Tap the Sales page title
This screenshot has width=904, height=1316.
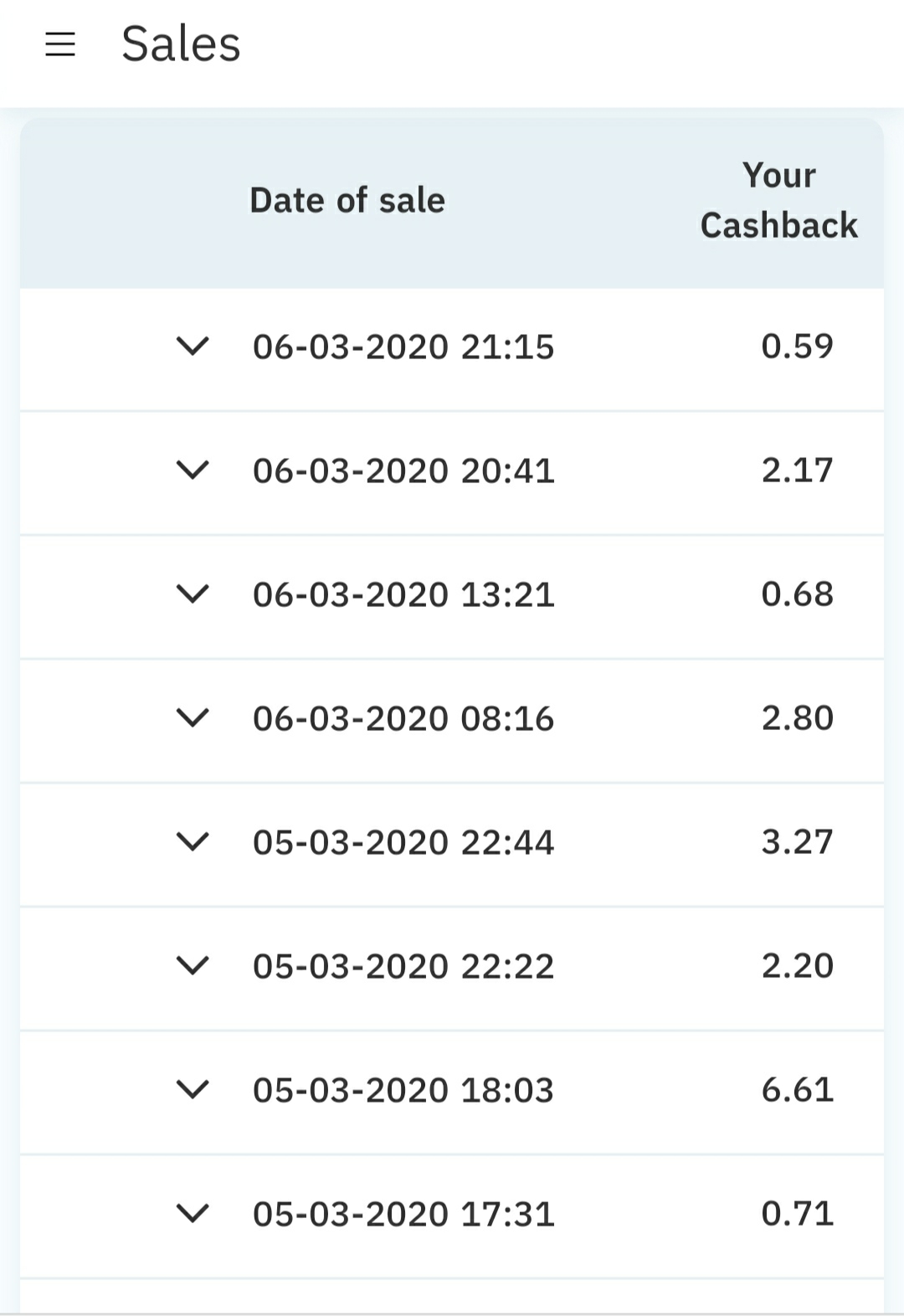181,44
